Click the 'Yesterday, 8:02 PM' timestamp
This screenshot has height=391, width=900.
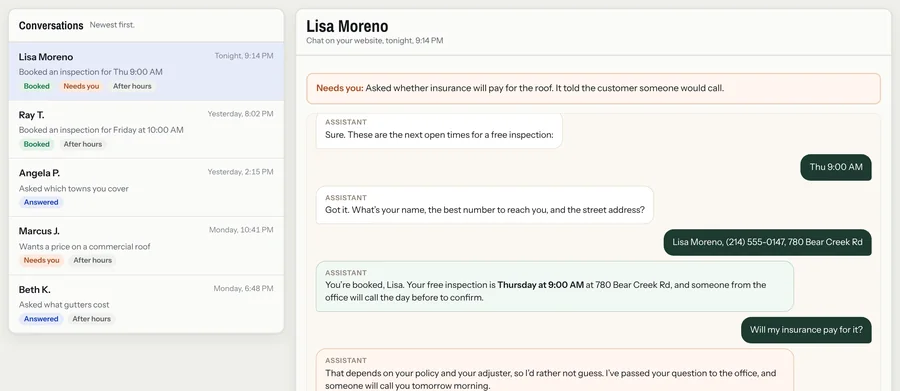coord(240,114)
